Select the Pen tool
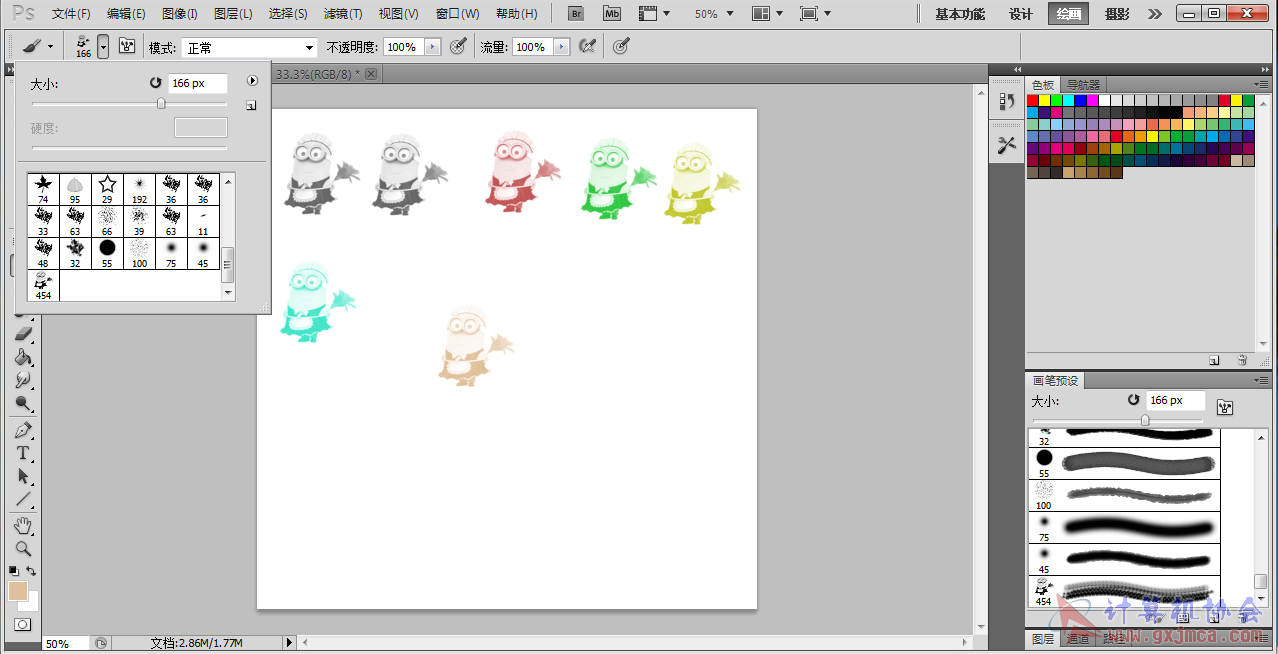This screenshot has height=654, width=1278. [x=23, y=431]
